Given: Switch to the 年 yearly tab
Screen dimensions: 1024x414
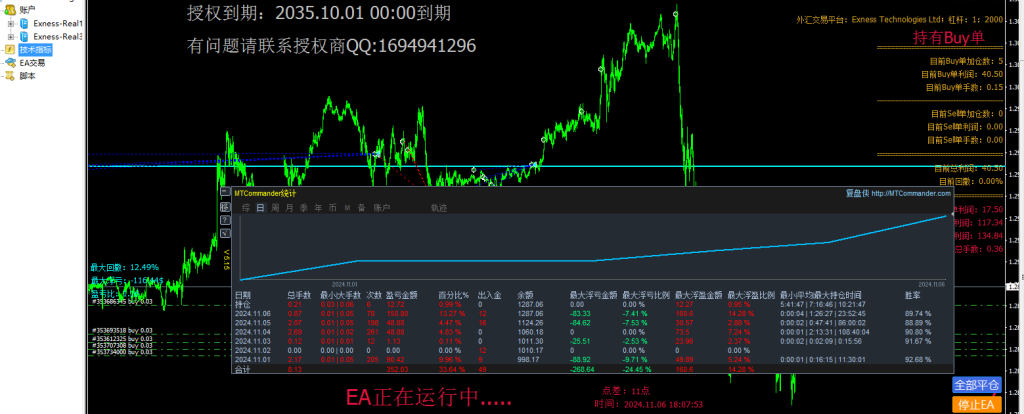Looking at the screenshot, I should [318, 208].
